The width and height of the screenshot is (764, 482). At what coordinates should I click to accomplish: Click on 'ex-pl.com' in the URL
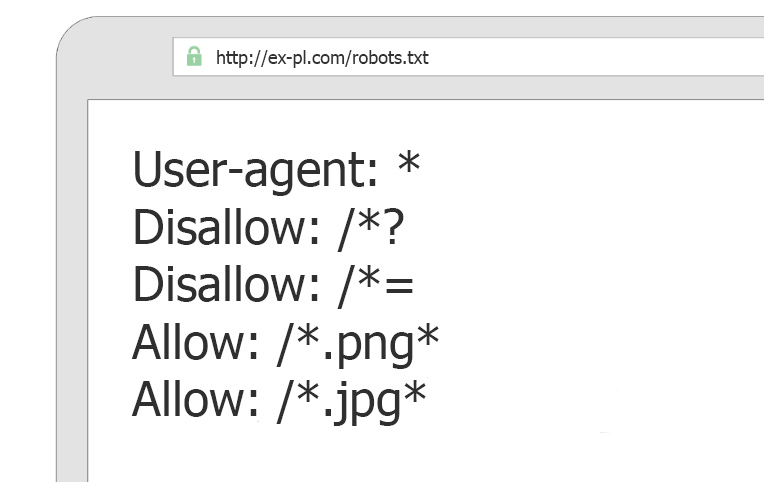[307, 58]
